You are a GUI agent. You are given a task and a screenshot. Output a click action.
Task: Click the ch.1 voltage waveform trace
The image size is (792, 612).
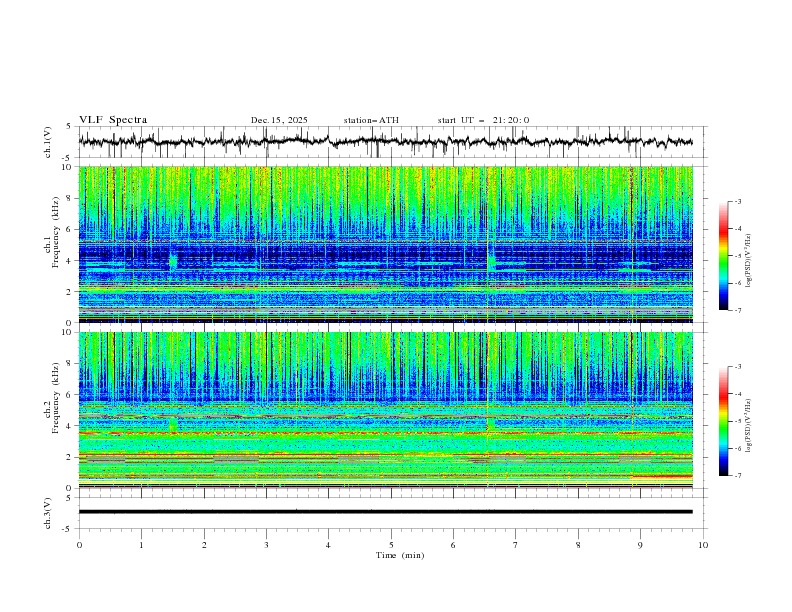click(386, 141)
